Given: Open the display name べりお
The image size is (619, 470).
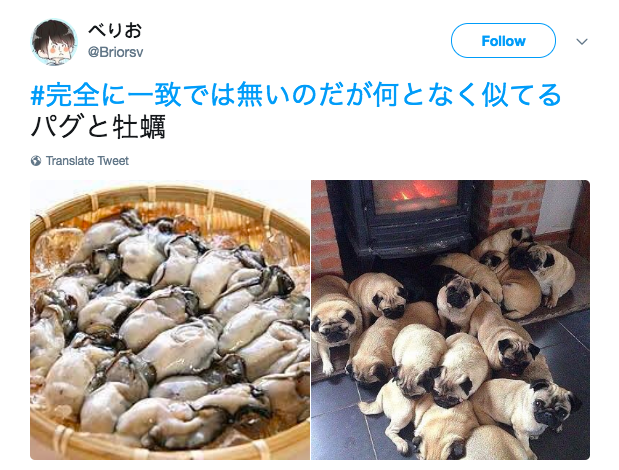Looking at the screenshot, I should pyautogui.click(x=114, y=30).
